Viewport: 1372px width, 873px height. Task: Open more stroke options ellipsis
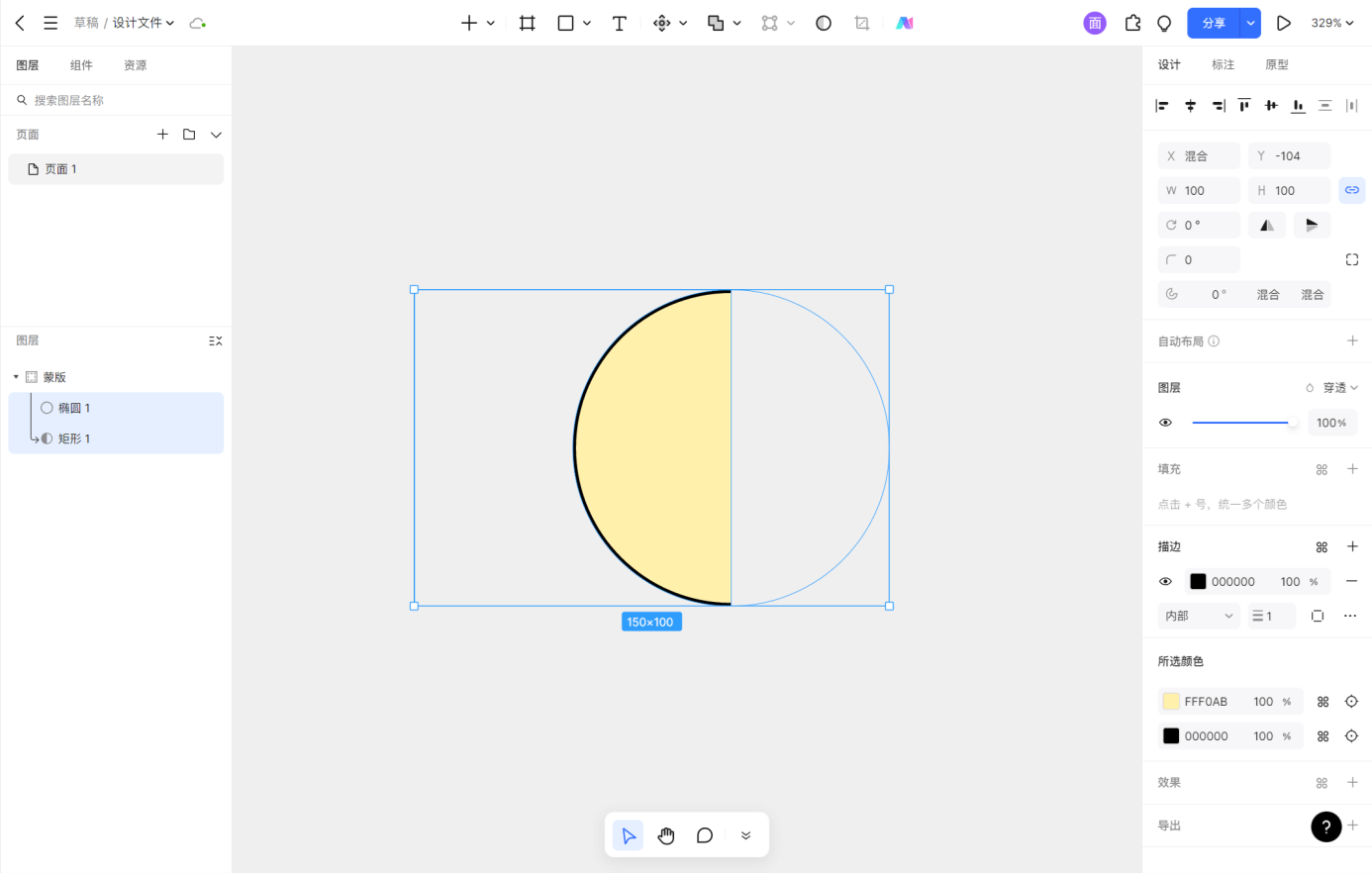(1350, 616)
